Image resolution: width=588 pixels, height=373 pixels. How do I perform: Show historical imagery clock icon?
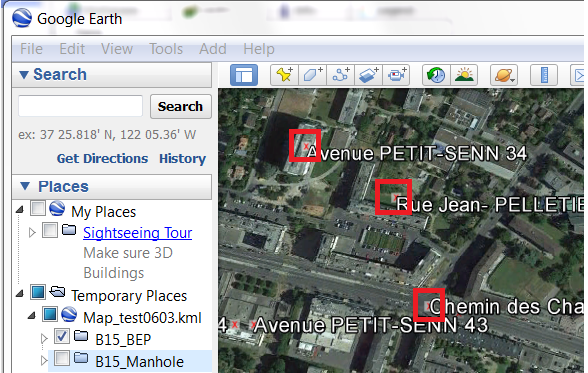pyautogui.click(x=436, y=75)
